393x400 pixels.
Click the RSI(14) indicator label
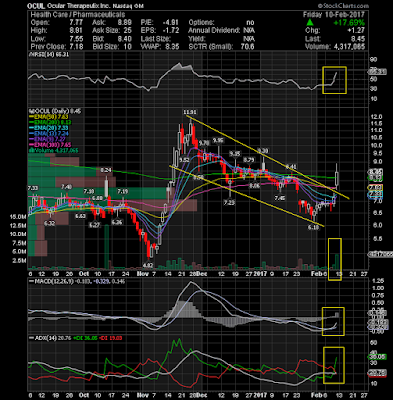(39, 55)
